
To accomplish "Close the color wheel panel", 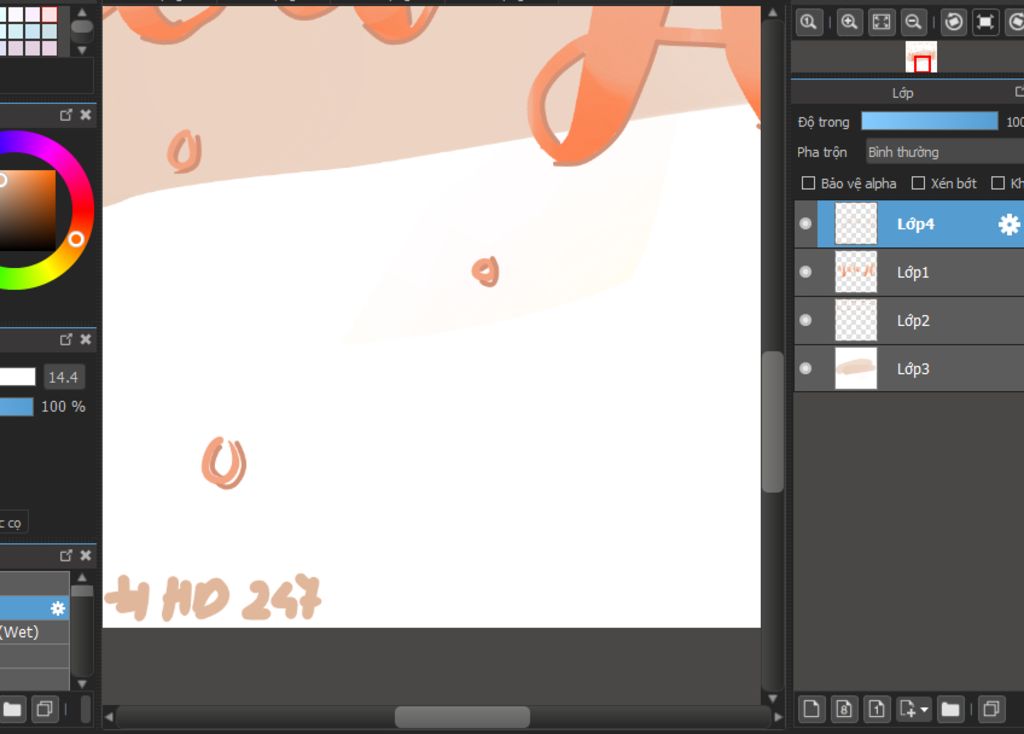I will [86, 115].
